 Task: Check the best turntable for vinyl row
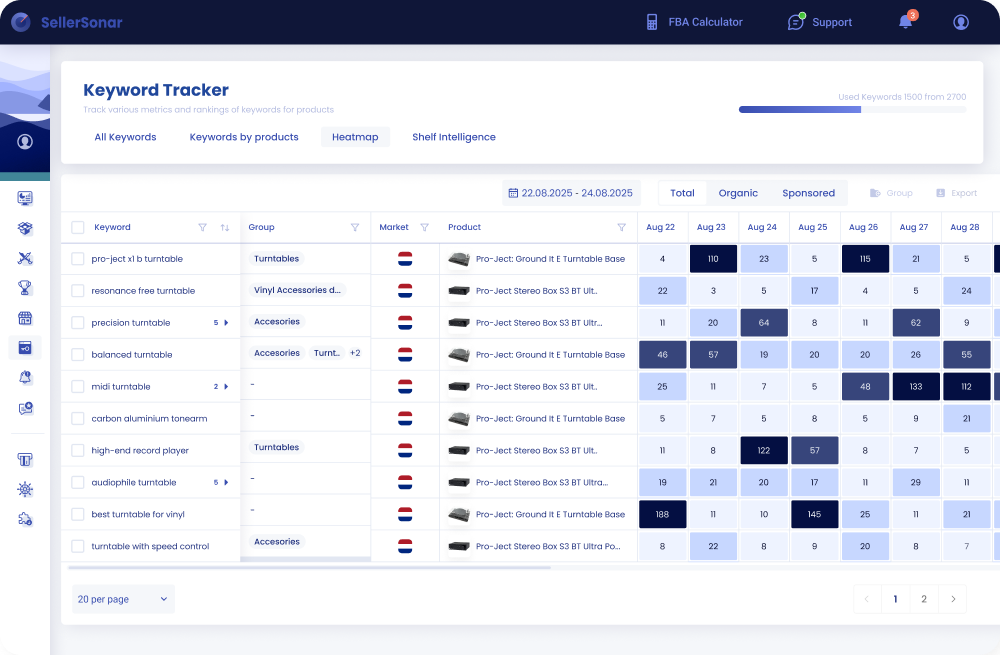pyautogui.click(x=78, y=514)
